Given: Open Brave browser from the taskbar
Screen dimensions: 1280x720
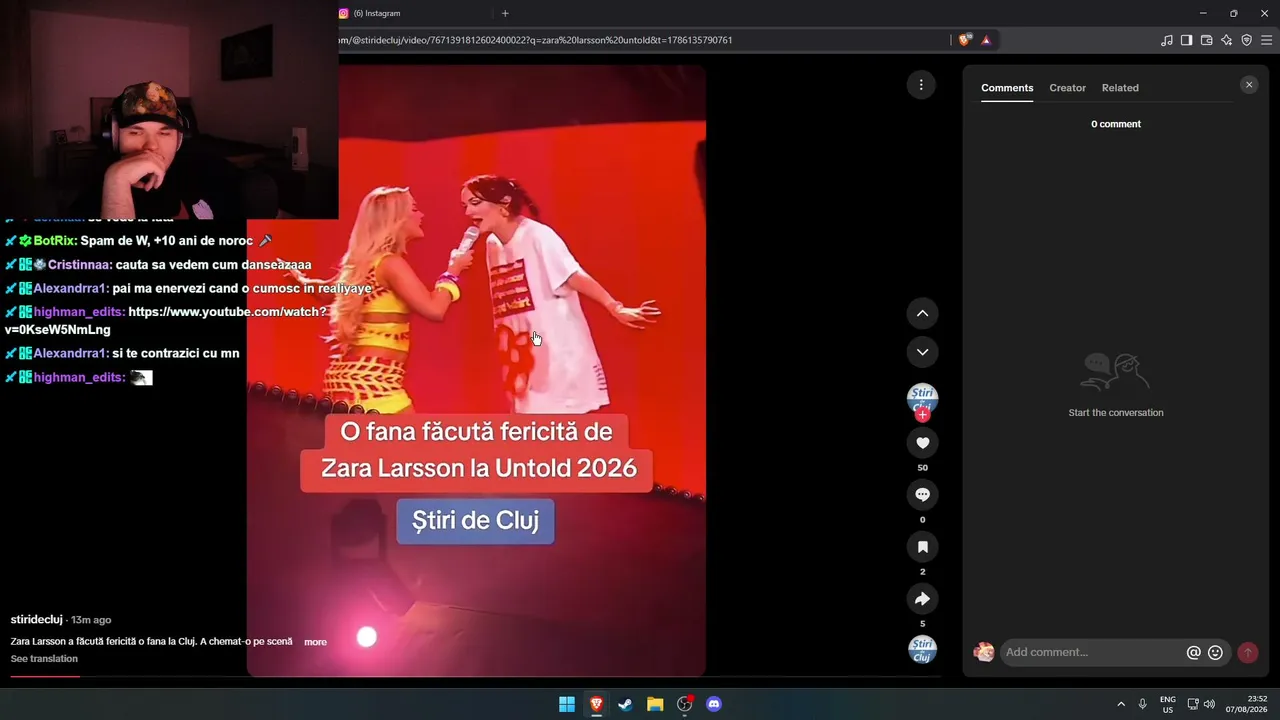Looking at the screenshot, I should (x=596, y=704).
